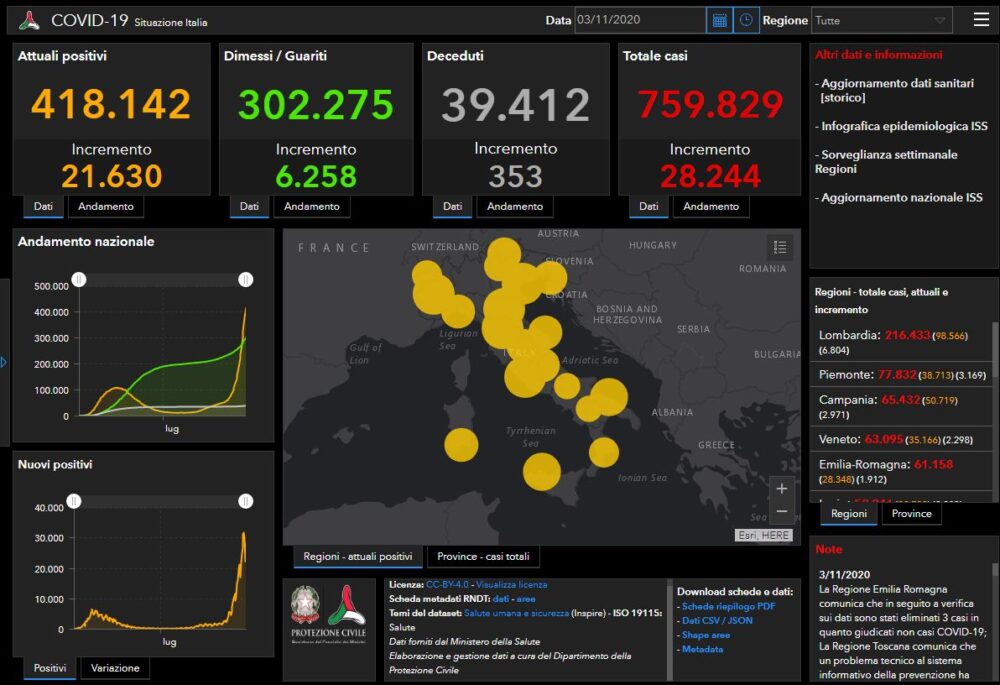Show the Province - casi totali map

483,557
